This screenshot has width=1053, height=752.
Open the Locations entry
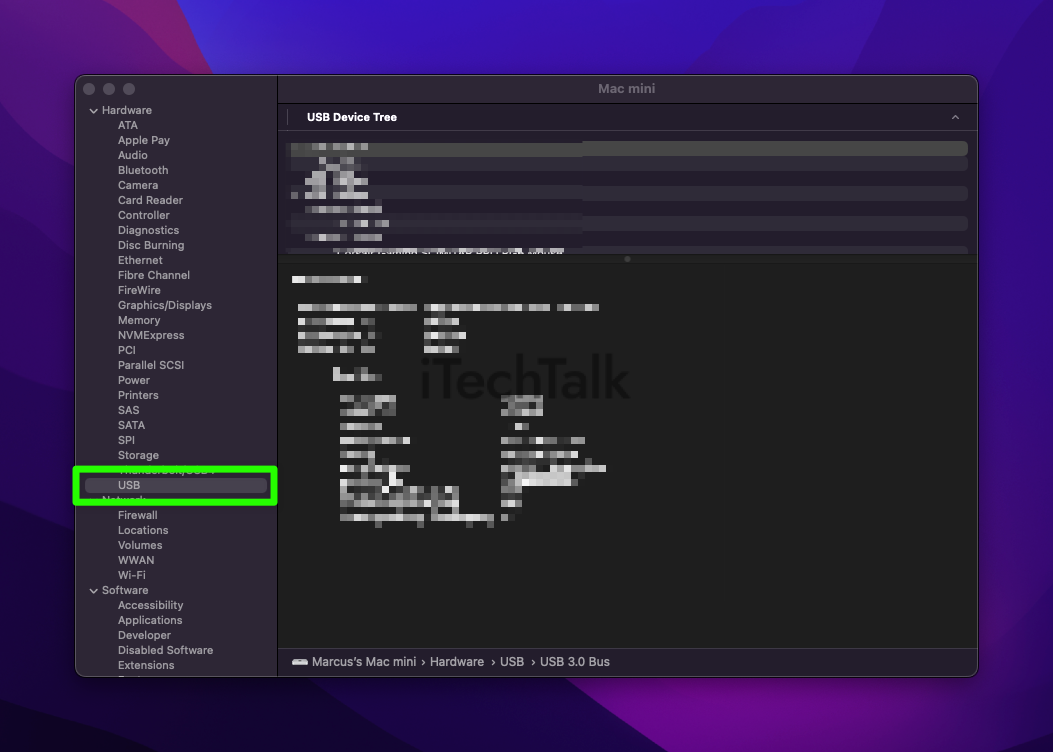point(143,530)
